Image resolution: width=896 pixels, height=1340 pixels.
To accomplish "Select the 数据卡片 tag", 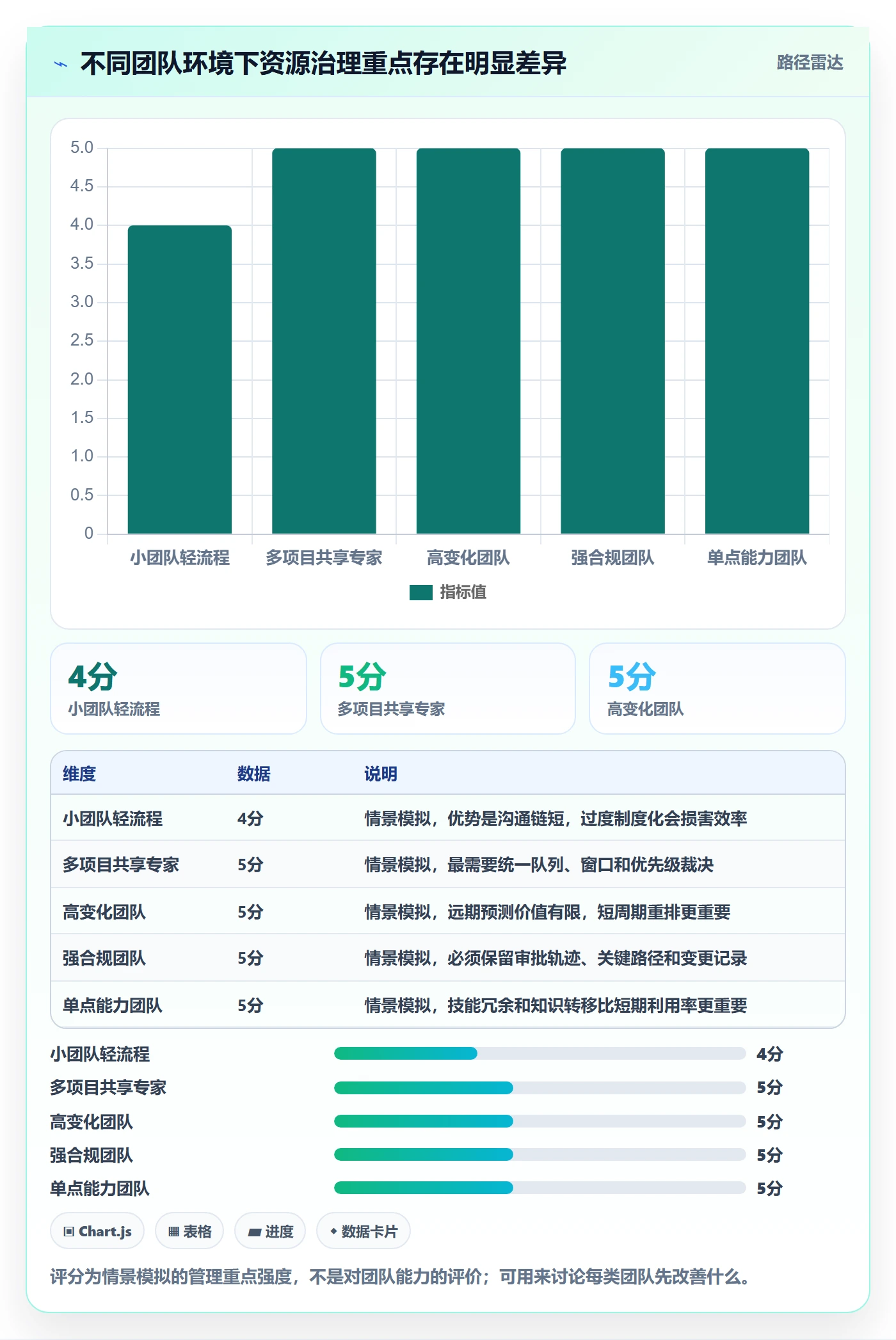I will [364, 1231].
